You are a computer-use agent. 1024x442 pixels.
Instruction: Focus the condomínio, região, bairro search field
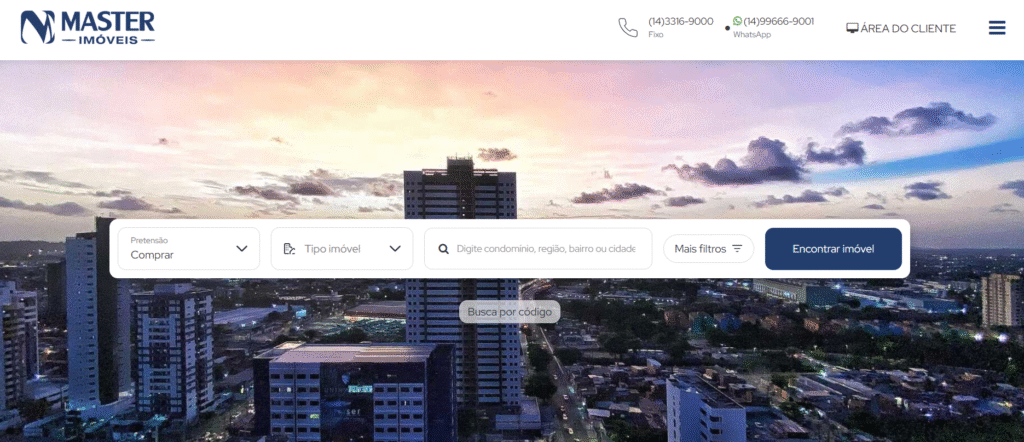click(x=545, y=249)
